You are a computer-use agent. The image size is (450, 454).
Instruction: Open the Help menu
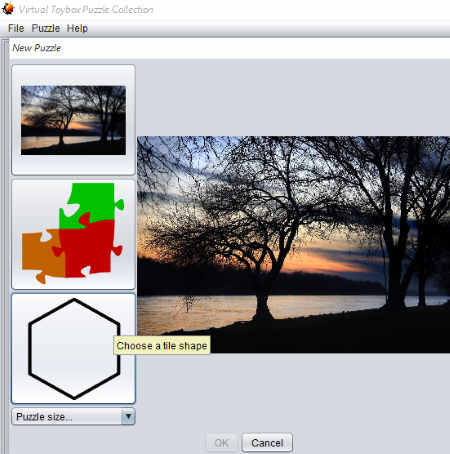(x=77, y=28)
